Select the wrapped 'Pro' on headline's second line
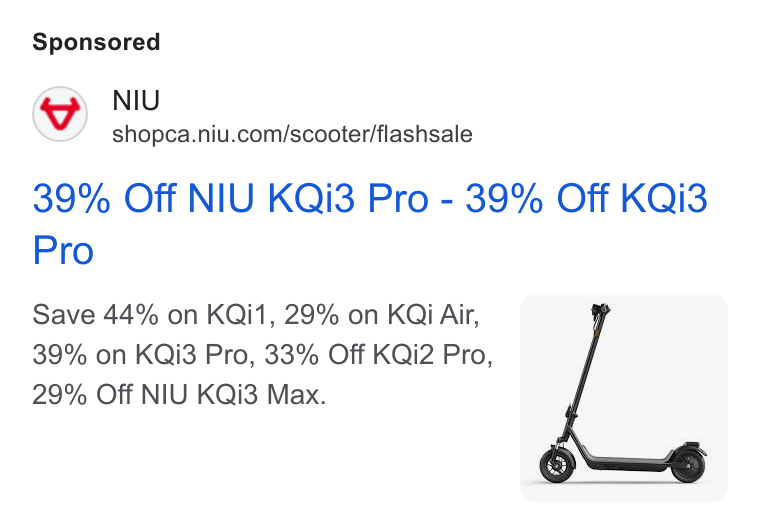 tap(63, 250)
